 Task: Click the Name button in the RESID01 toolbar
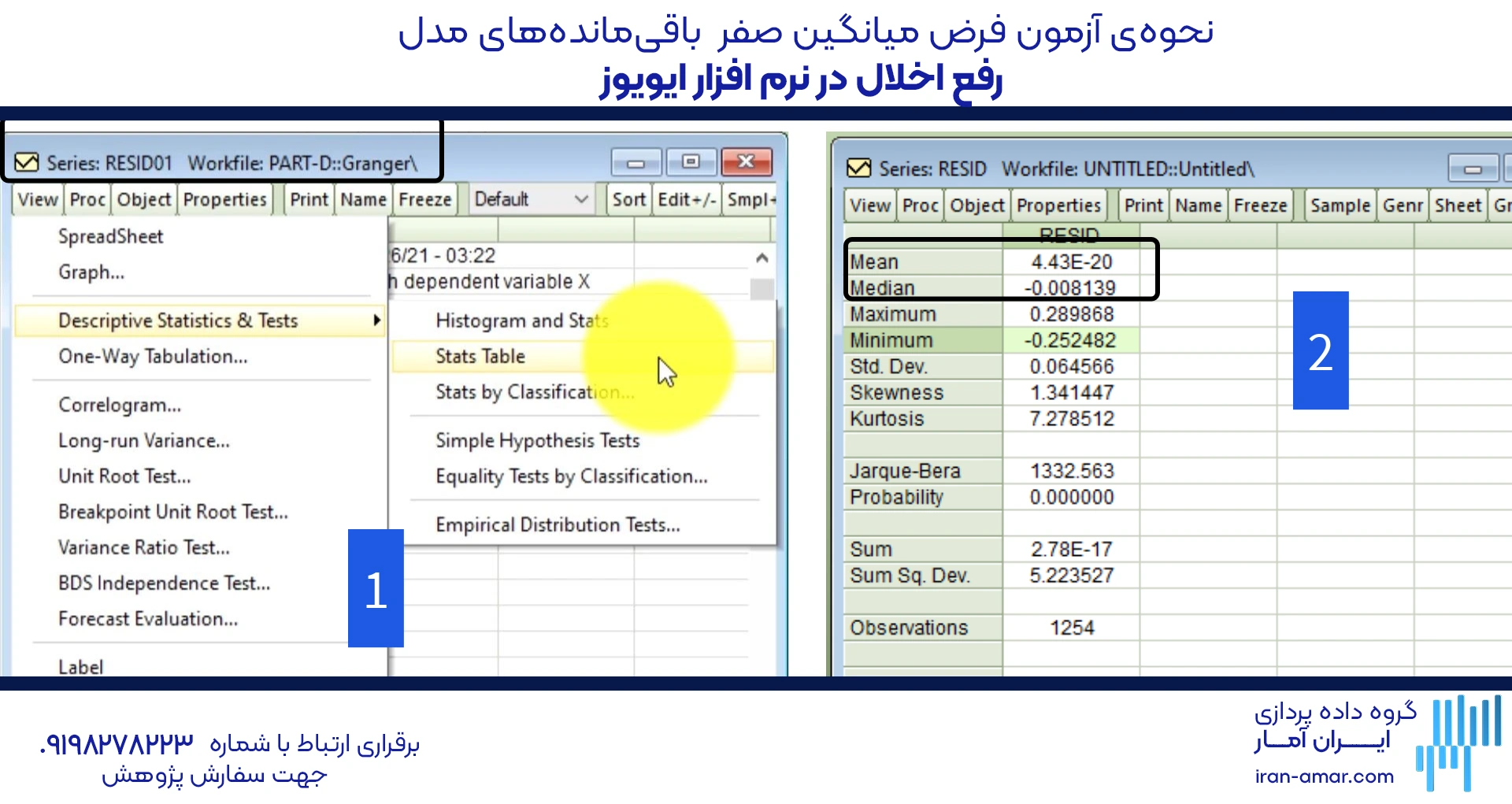pos(361,199)
